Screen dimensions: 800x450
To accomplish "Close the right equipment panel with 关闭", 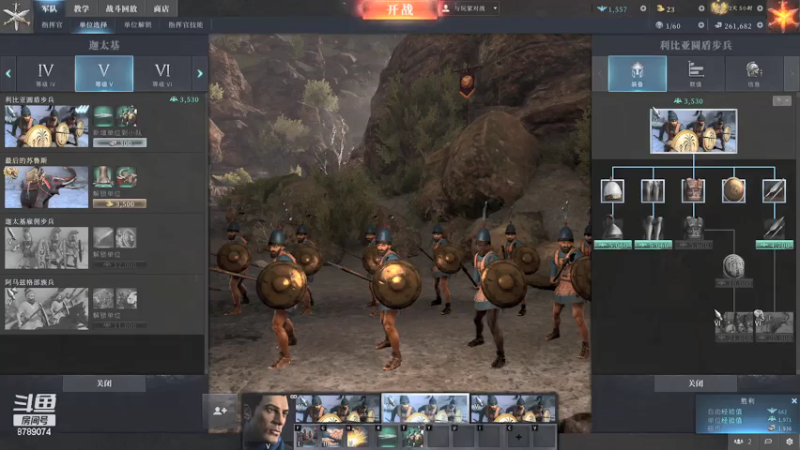I will pos(695,383).
